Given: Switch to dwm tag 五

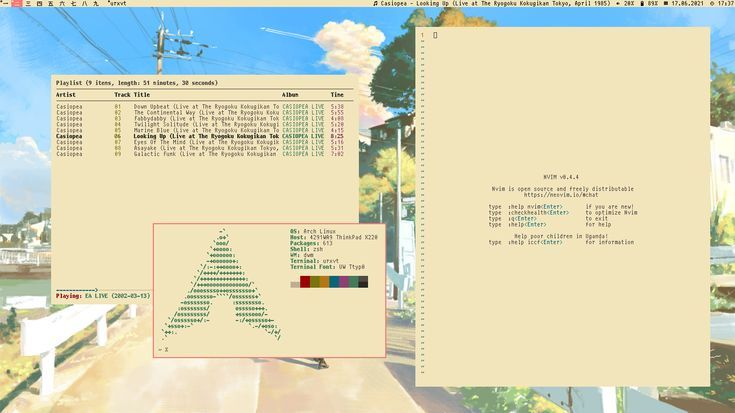Looking at the screenshot, I should point(51,3).
